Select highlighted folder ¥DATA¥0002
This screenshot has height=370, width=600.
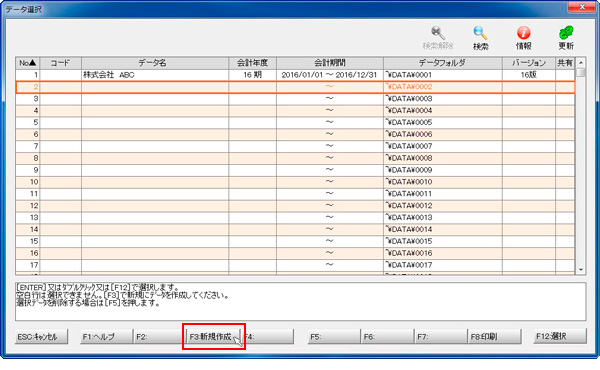(443, 87)
